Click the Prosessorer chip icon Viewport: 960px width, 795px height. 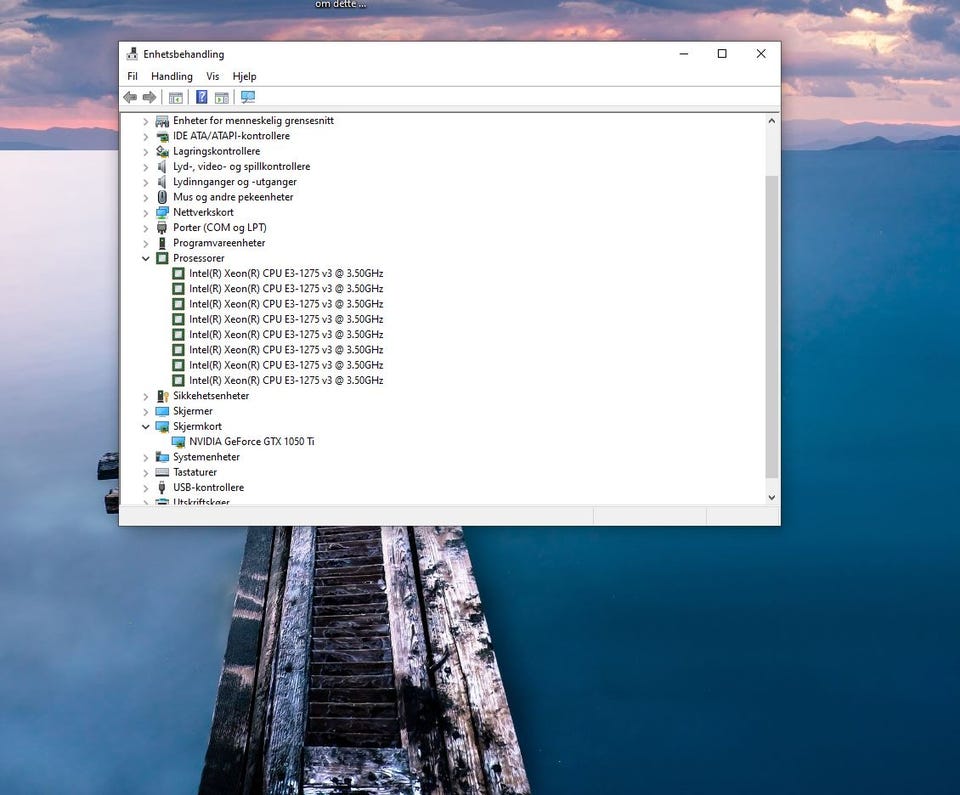pyautogui.click(x=162, y=258)
